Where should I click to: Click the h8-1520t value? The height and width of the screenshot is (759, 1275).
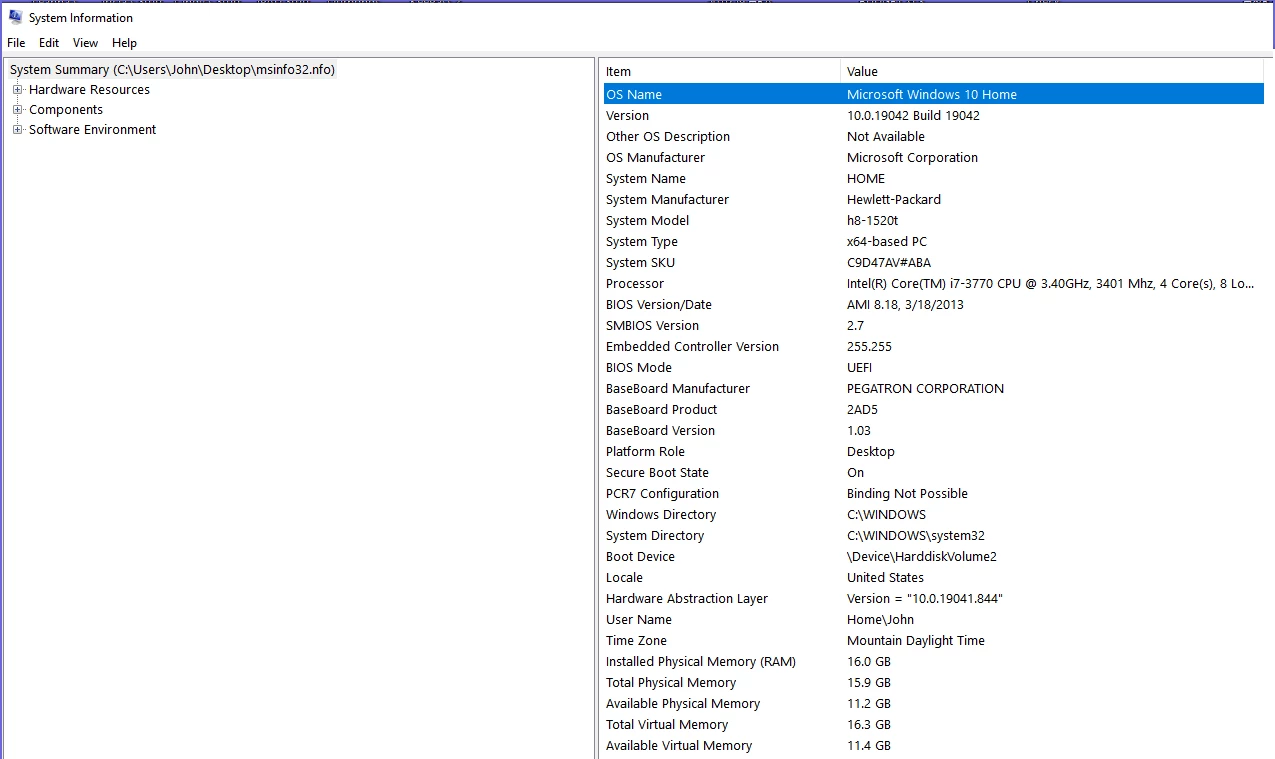click(x=872, y=220)
